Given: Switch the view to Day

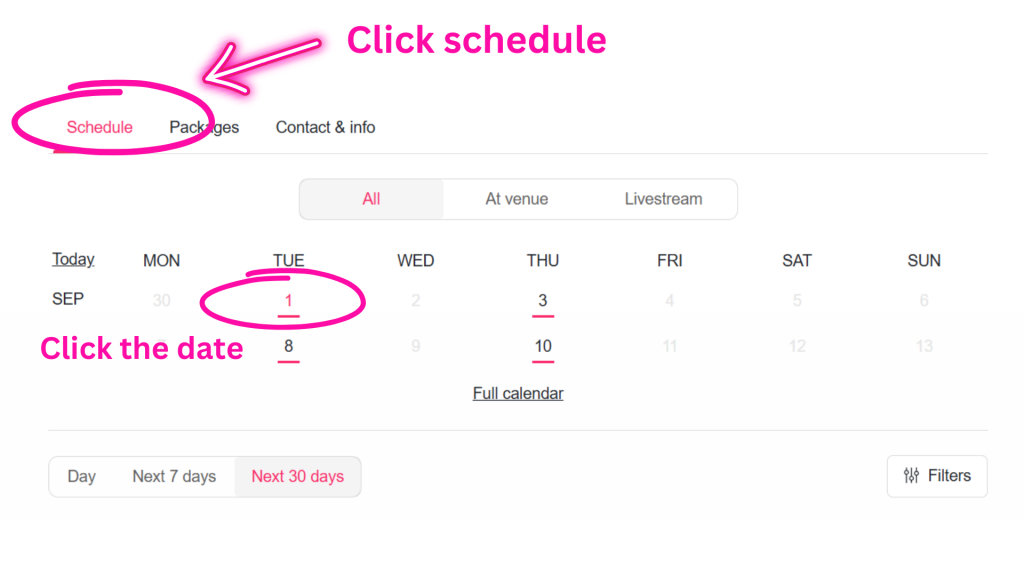Looking at the screenshot, I should 82,476.
